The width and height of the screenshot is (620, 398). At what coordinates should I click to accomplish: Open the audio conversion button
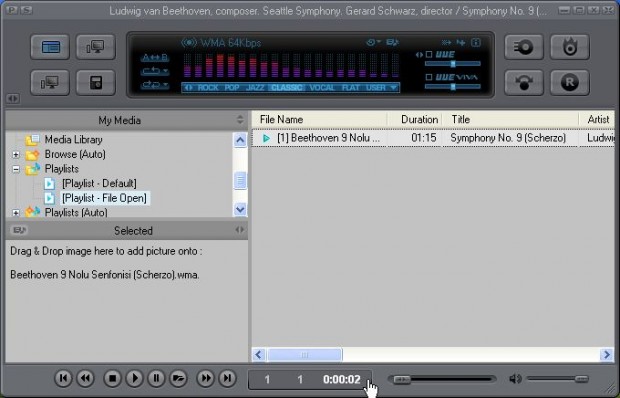[524, 82]
